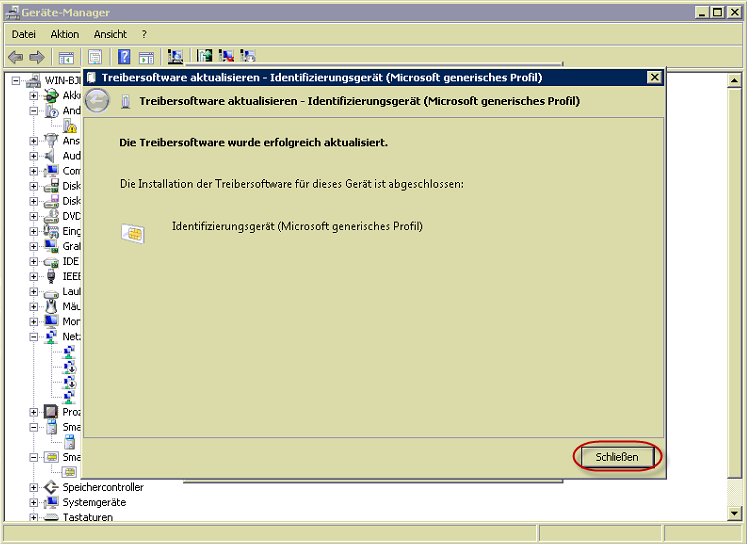The image size is (747, 544).
Task: Select the Systemgeräte device icon
Action: (51, 502)
